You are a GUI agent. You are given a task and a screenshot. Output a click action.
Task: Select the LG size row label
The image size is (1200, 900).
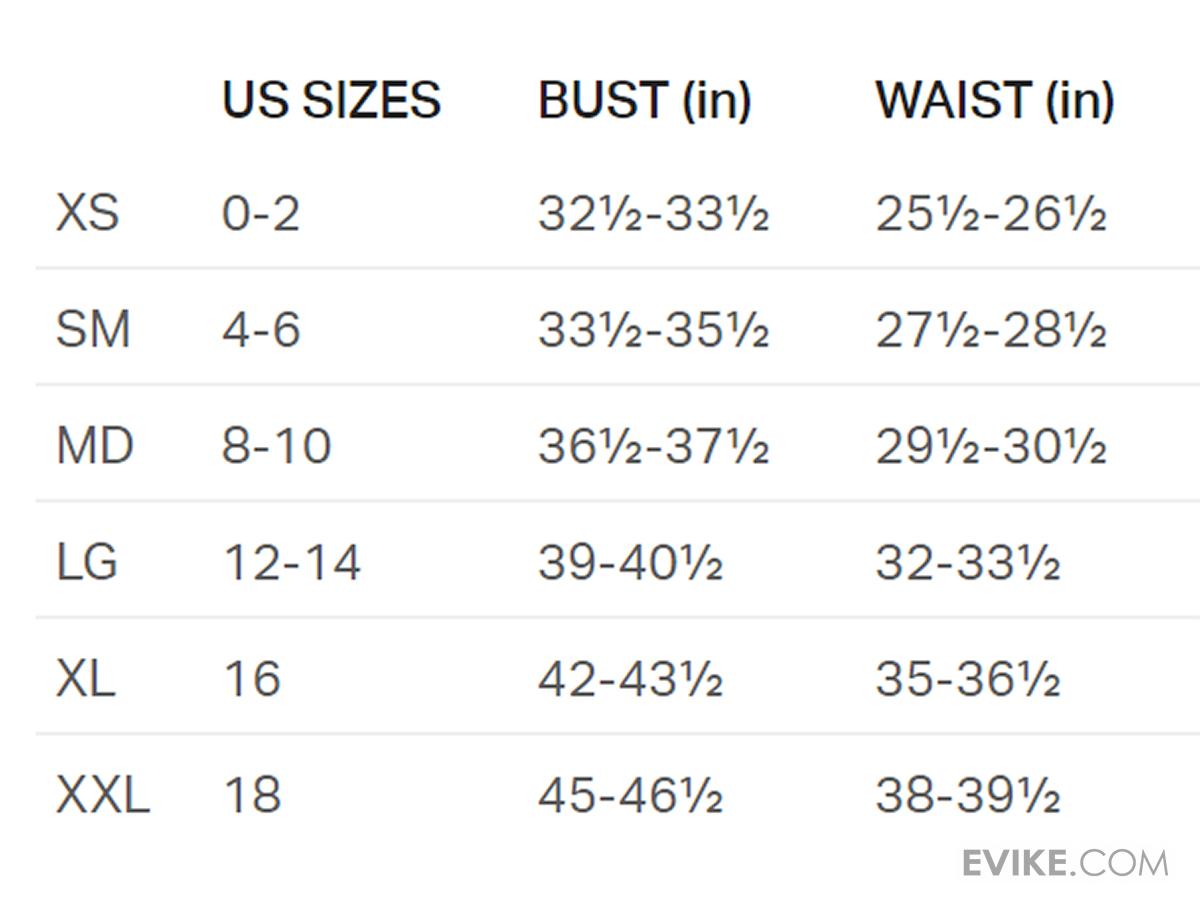tap(87, 562)
